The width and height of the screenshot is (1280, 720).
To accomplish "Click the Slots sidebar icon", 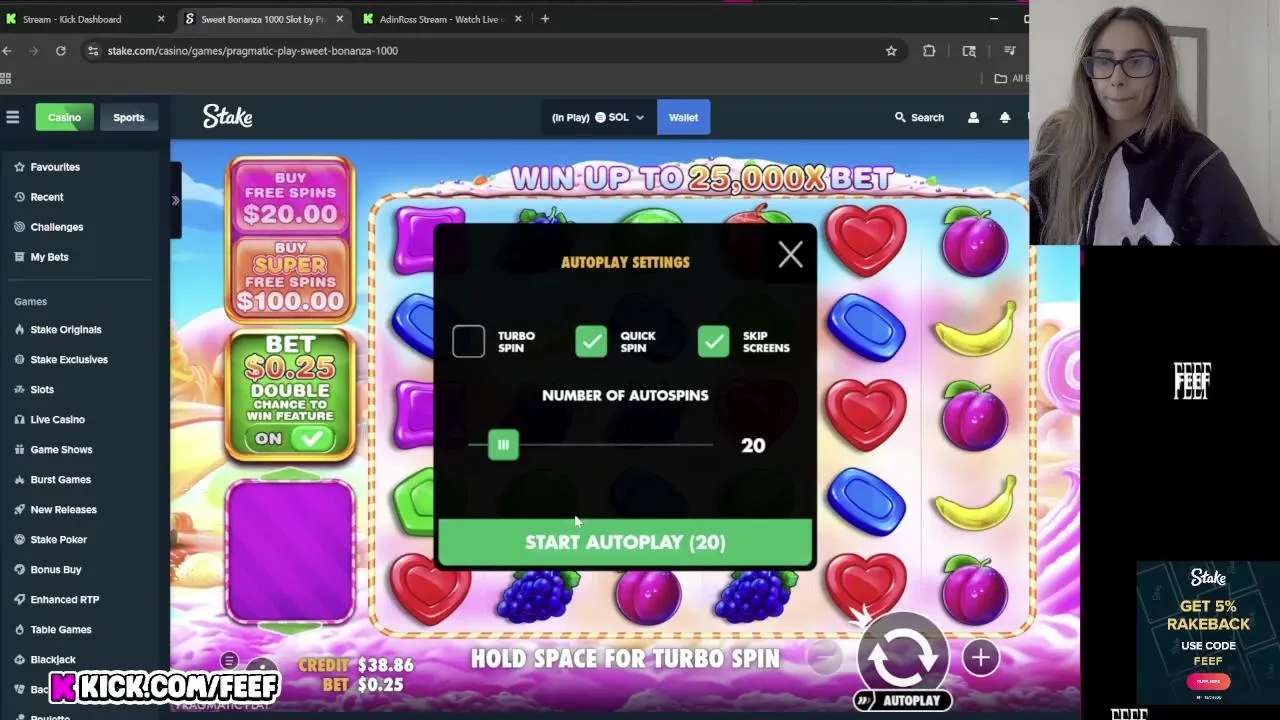I will click(x=19, y=389).
